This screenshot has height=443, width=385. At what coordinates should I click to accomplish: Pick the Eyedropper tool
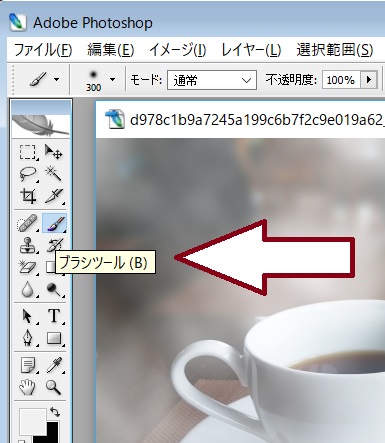pyautogui.click(x=54, y=365)
